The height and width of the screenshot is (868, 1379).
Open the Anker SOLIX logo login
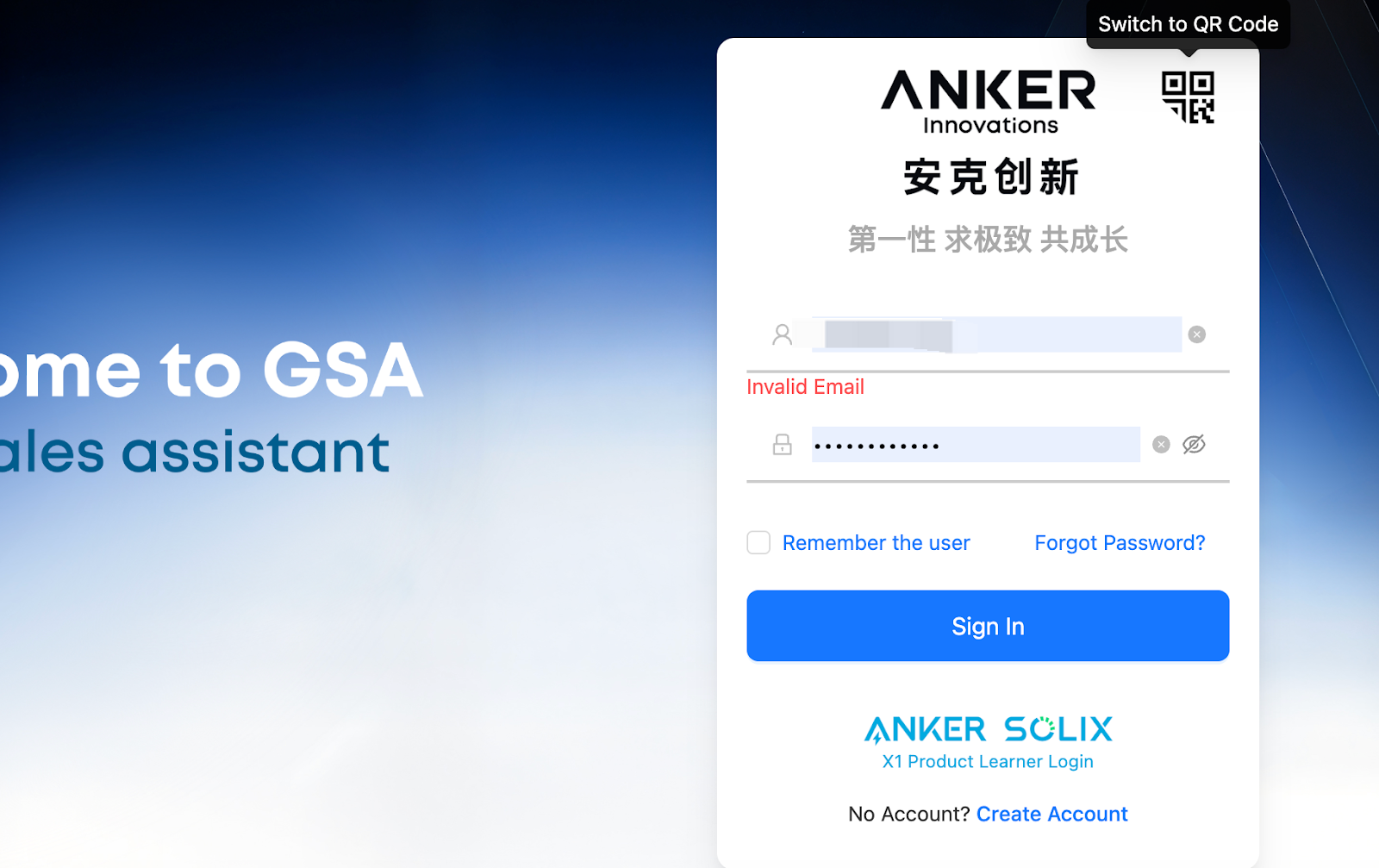tap(988, 729)
